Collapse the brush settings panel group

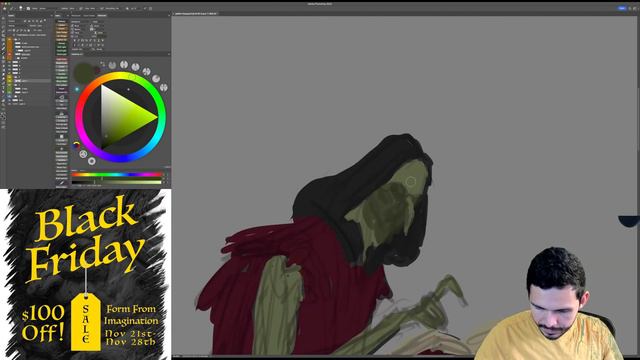(x=169, y=16)
